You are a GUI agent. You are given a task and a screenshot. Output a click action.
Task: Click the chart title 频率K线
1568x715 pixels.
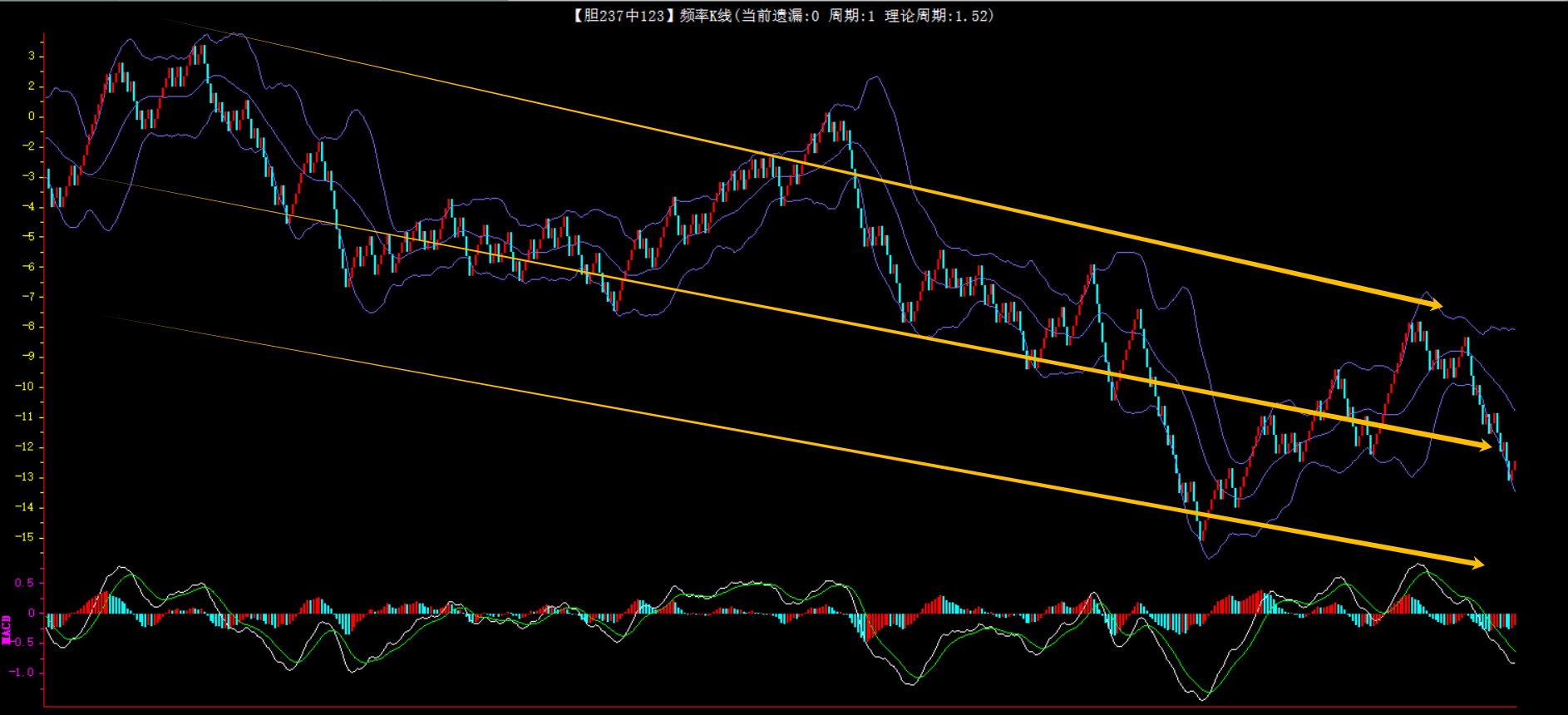[x=705, y=16]
